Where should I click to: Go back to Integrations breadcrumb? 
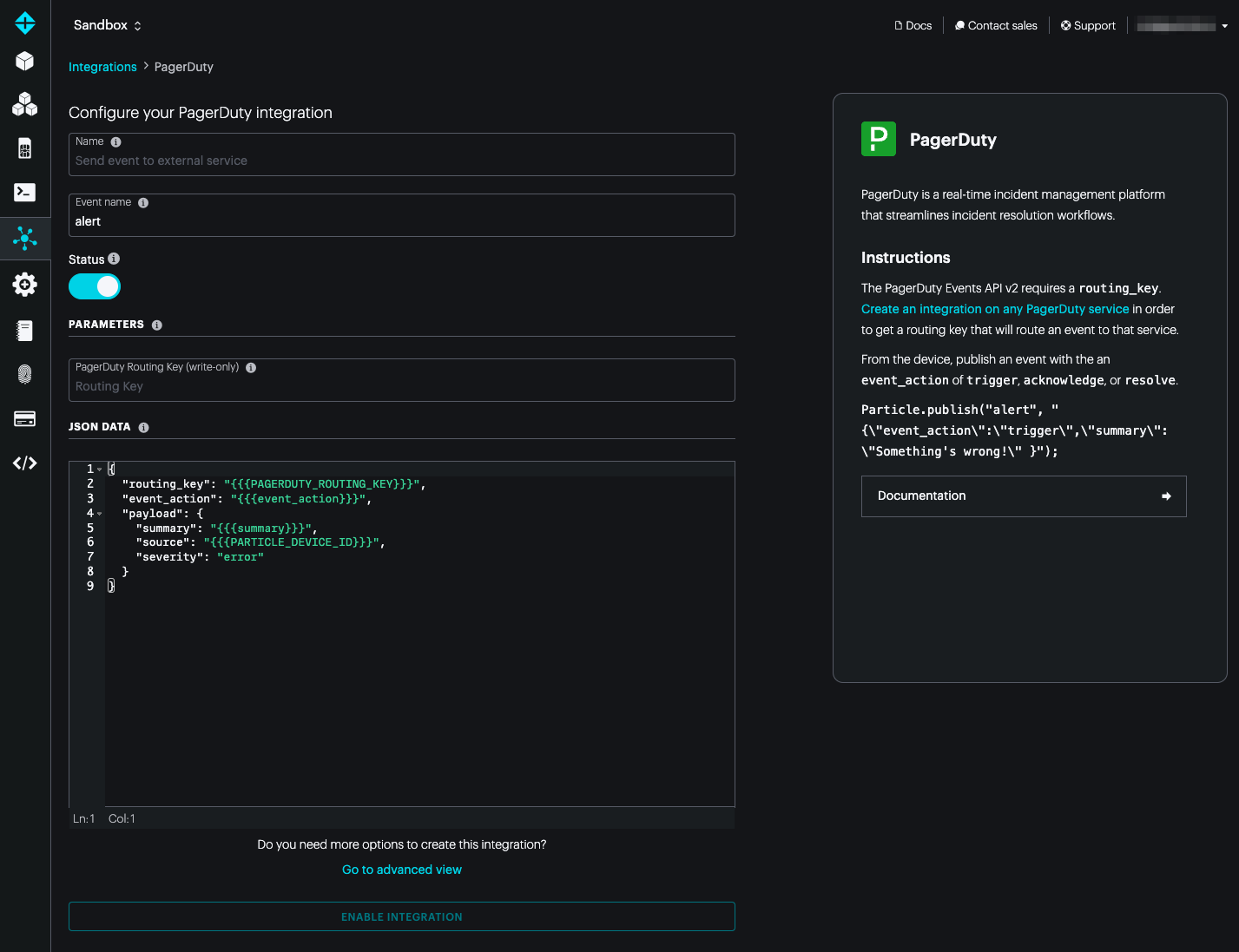[102, 67]
